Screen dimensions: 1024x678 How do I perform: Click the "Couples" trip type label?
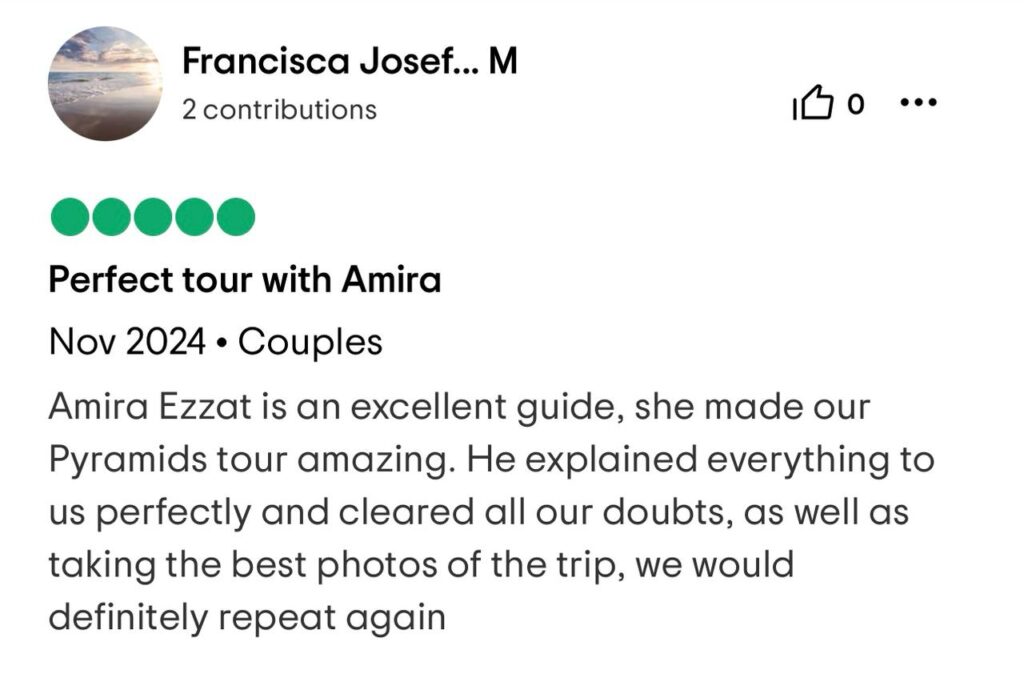pos(310,343)
